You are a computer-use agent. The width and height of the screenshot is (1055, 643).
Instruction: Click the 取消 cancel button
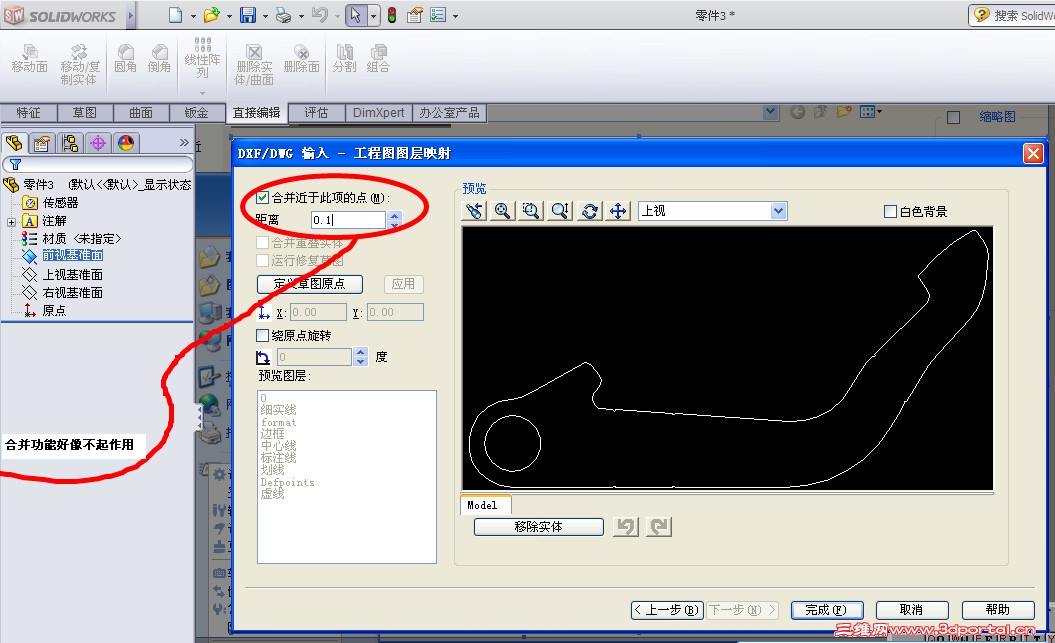[912, 610]
